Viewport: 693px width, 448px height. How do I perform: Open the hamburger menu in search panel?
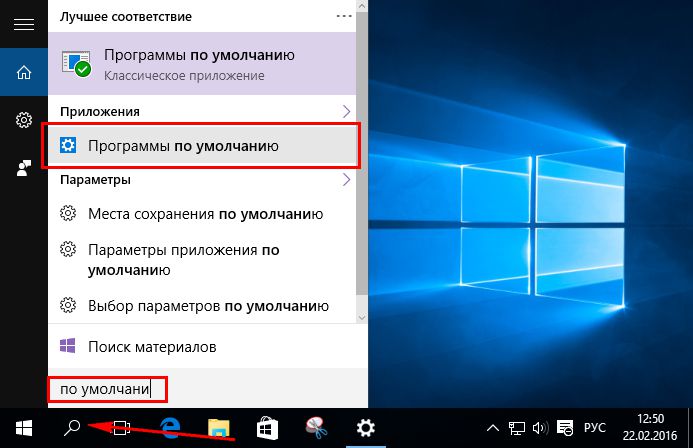[23, 26]
